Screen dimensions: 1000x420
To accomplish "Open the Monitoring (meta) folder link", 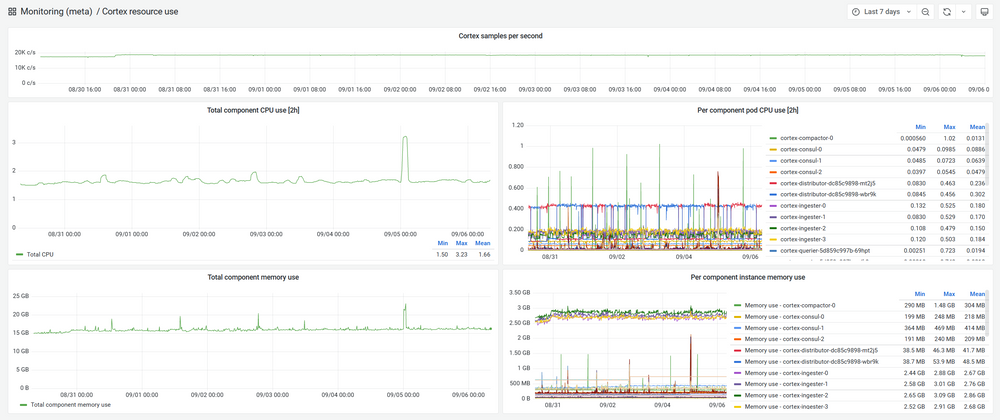I will [56, 12].
